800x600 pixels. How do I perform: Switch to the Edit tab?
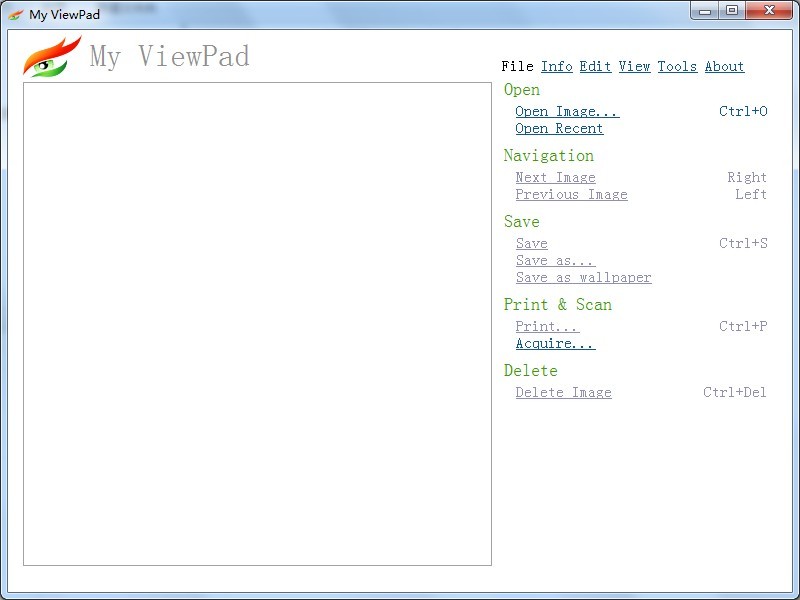tap(595, 66)
